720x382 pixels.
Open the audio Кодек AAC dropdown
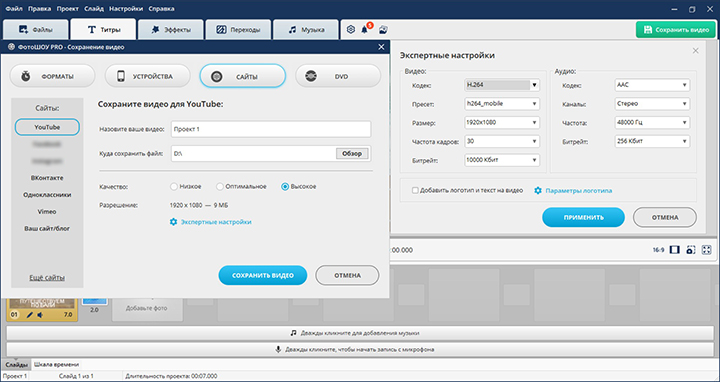[652, 85]
